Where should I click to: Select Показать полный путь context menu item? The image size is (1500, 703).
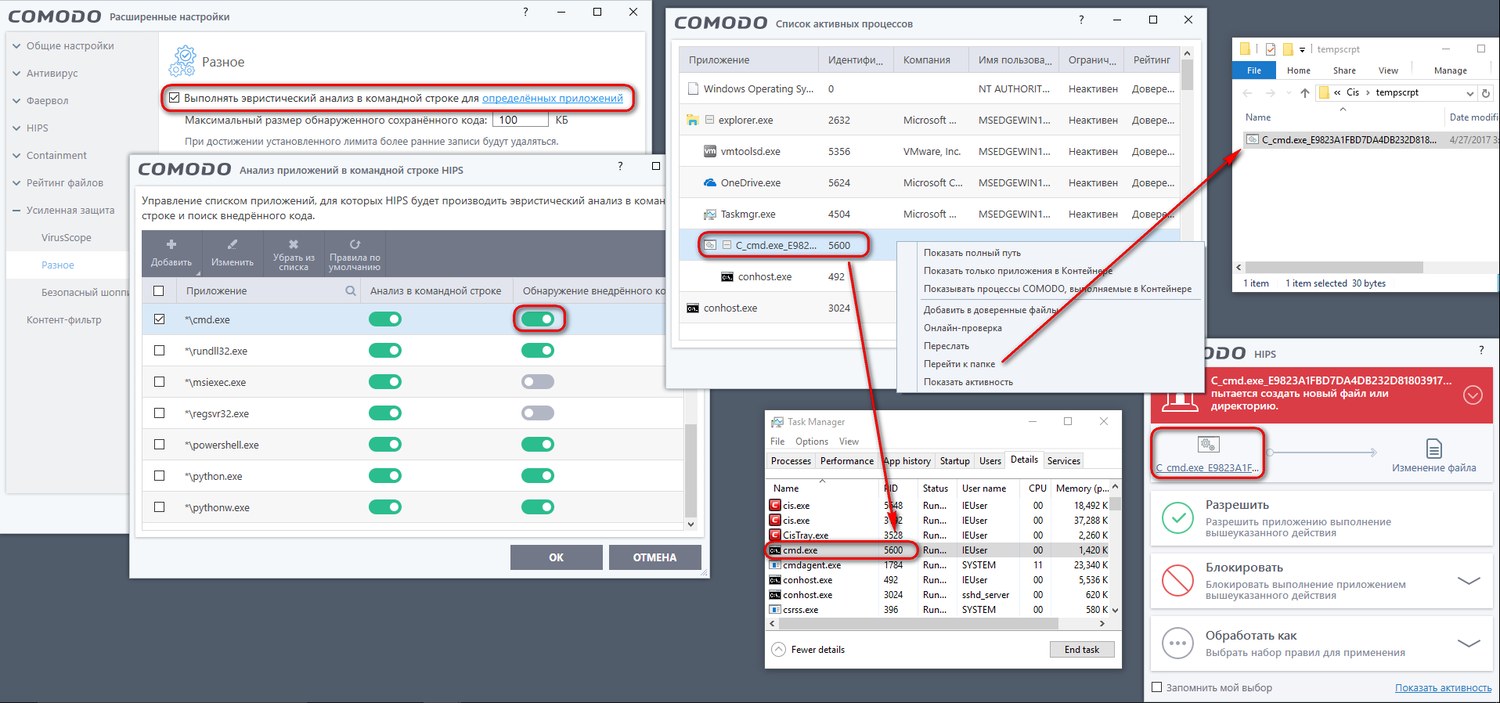pyautogui.click(x=972, y=253)
